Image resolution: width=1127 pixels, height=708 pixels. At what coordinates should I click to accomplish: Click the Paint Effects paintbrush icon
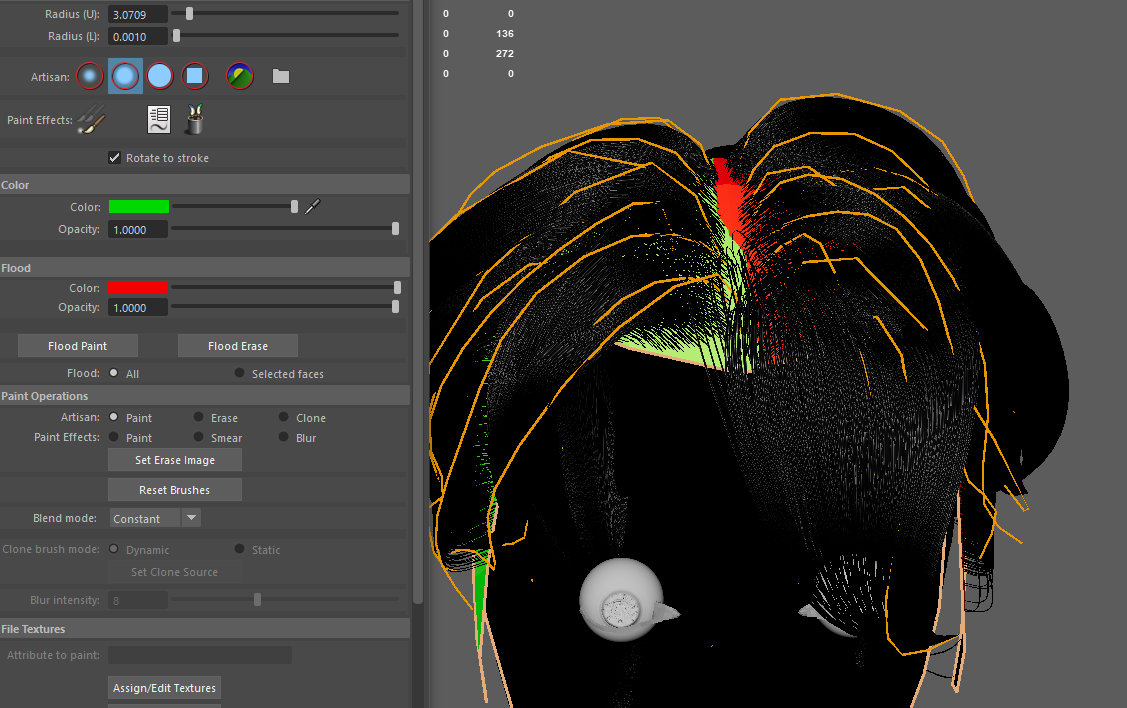point(91,120)
